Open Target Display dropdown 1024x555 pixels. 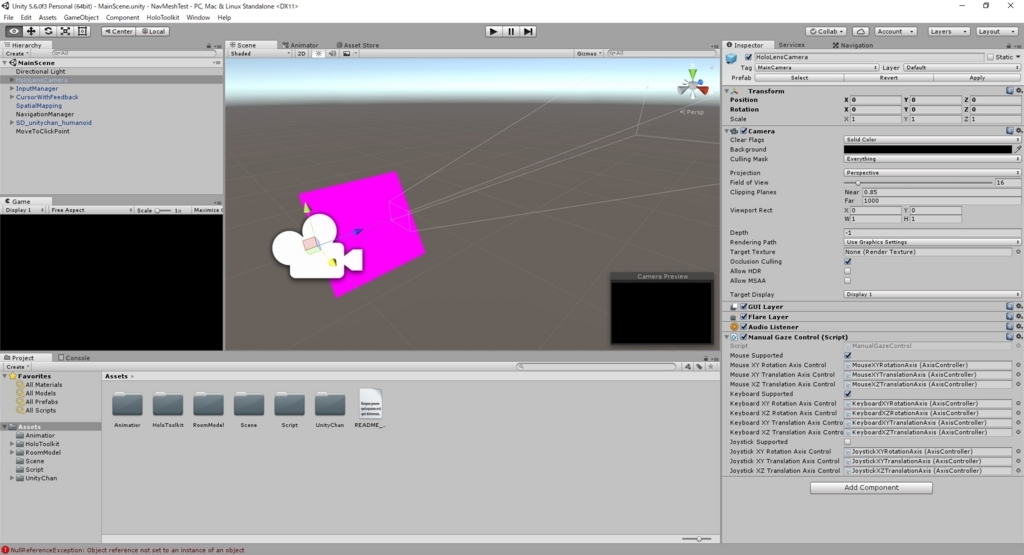931,294
